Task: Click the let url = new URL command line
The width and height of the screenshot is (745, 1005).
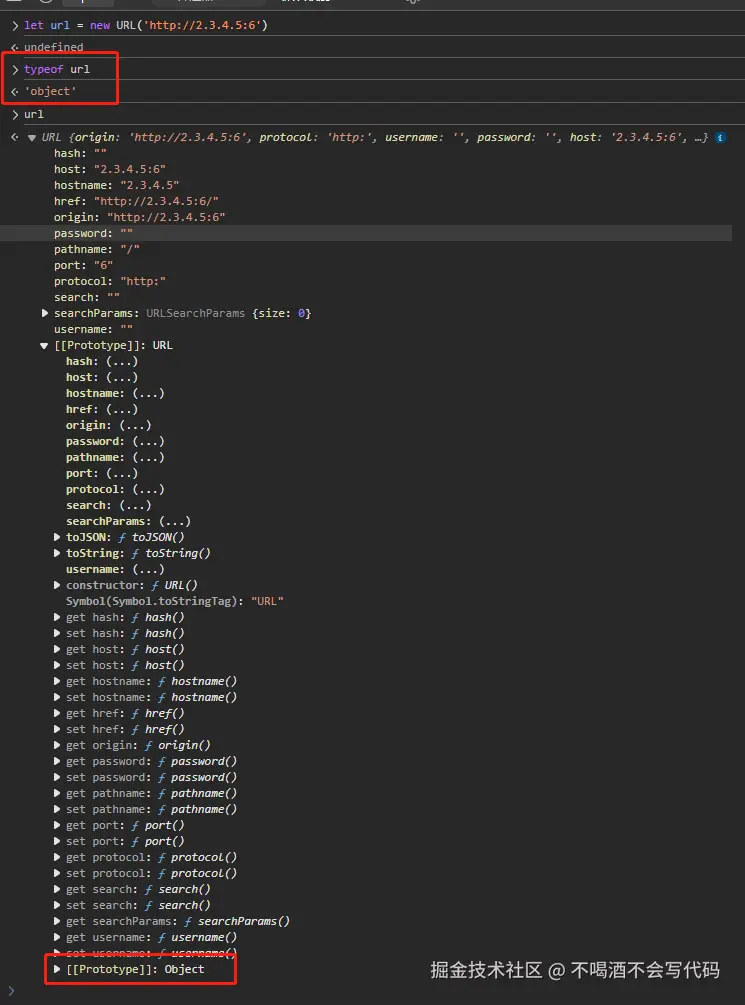Action: pyautogui.click(x=146, y=26)
